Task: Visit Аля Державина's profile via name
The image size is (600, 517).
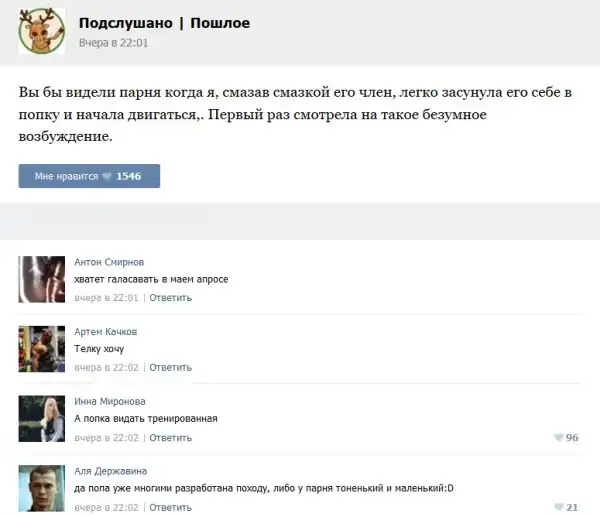Action: (111, 471)
